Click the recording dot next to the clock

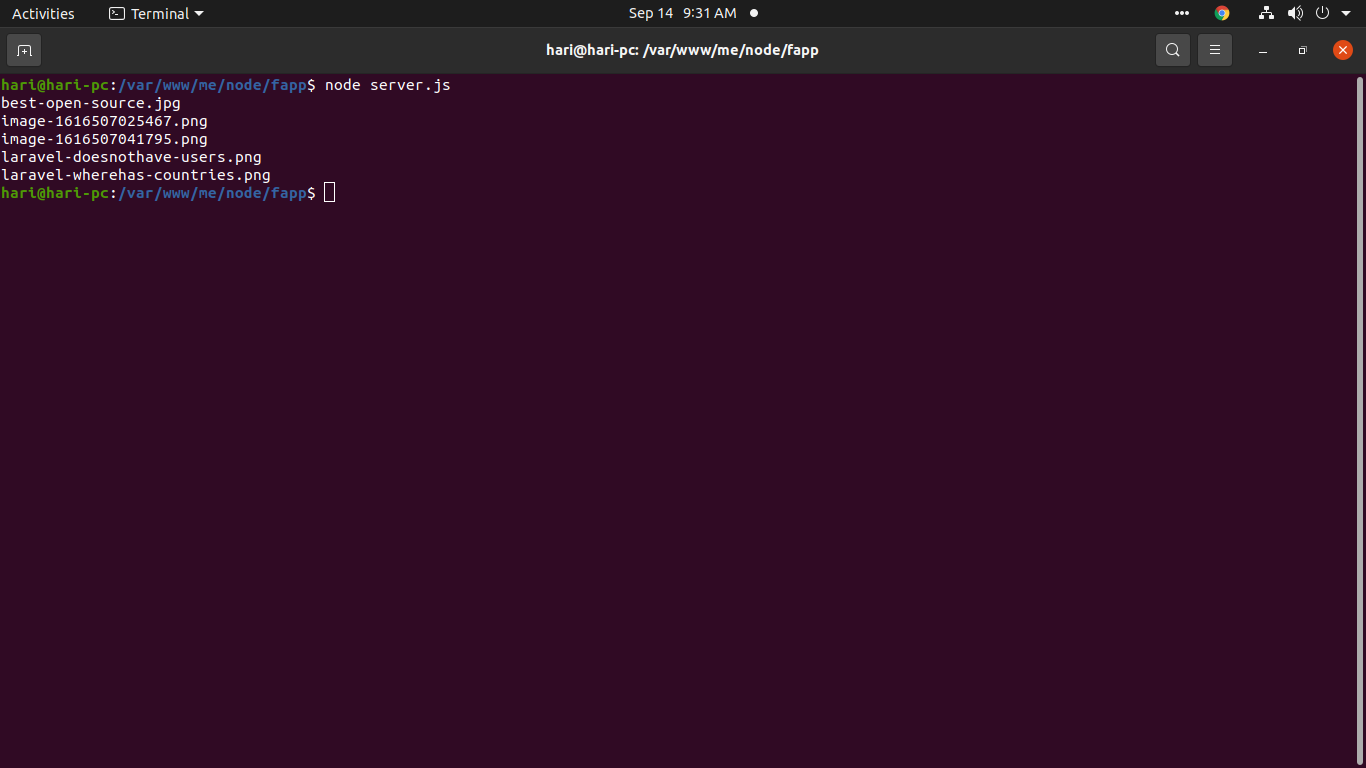[x=753, y=13]
